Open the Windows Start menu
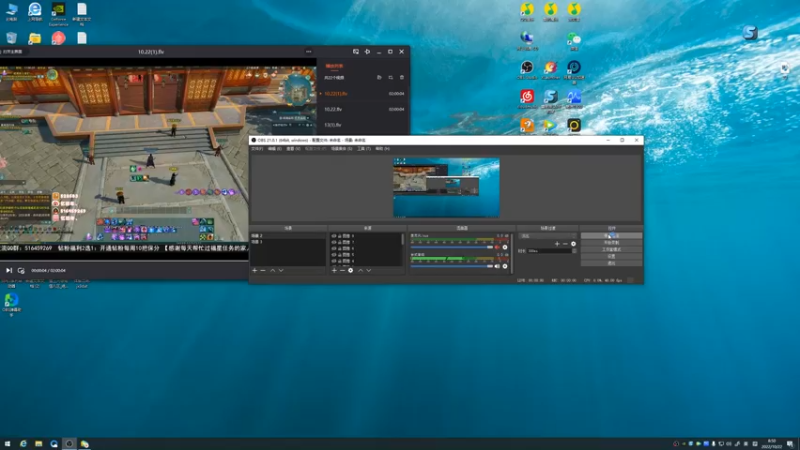Screen dimensions: 800x450 pos(7,444)
